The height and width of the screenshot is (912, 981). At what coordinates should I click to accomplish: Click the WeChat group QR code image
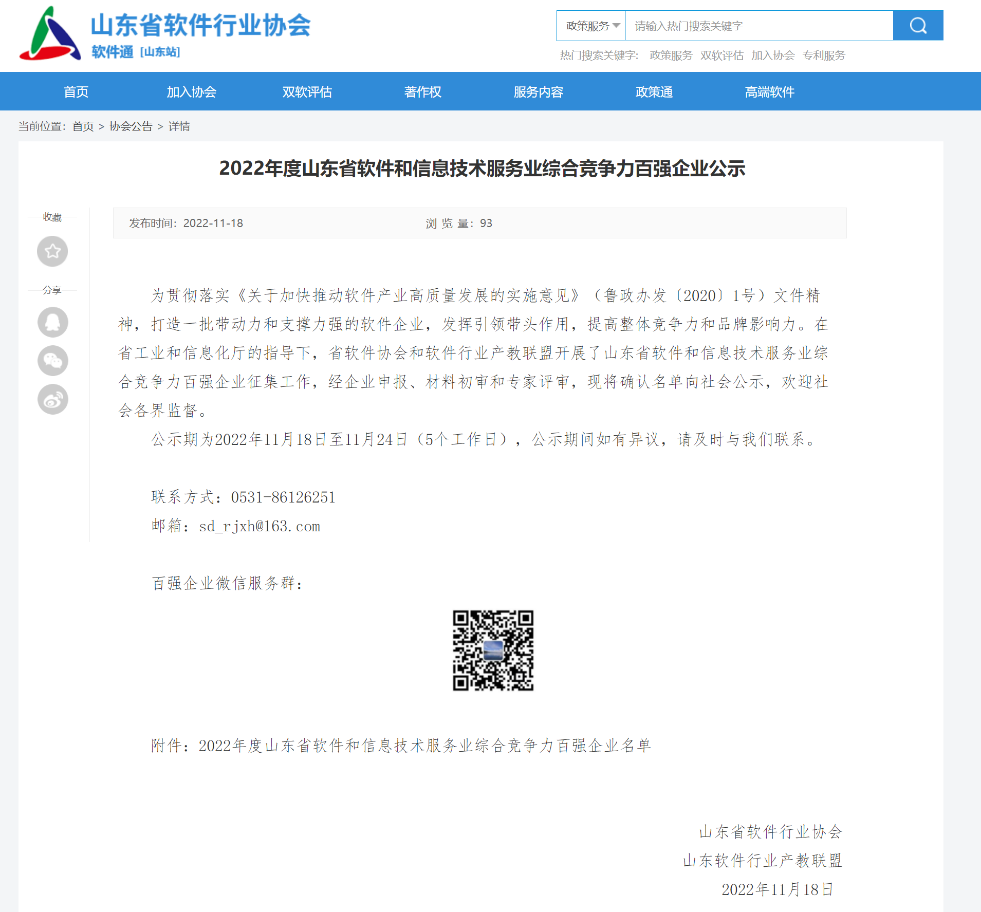tap(493, 650)
